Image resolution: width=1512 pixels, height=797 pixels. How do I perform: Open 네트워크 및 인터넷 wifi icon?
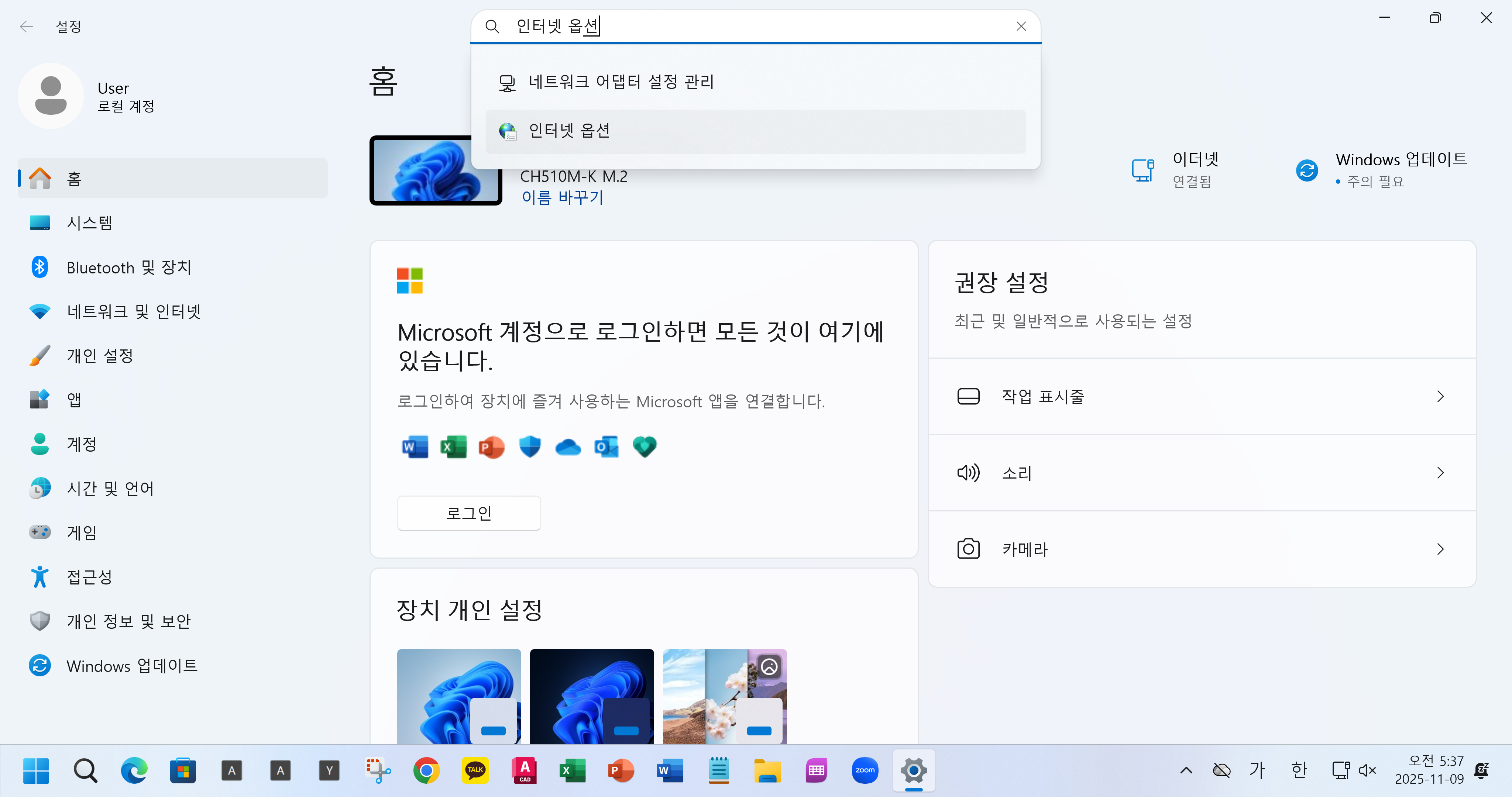[x=39, y=311]
